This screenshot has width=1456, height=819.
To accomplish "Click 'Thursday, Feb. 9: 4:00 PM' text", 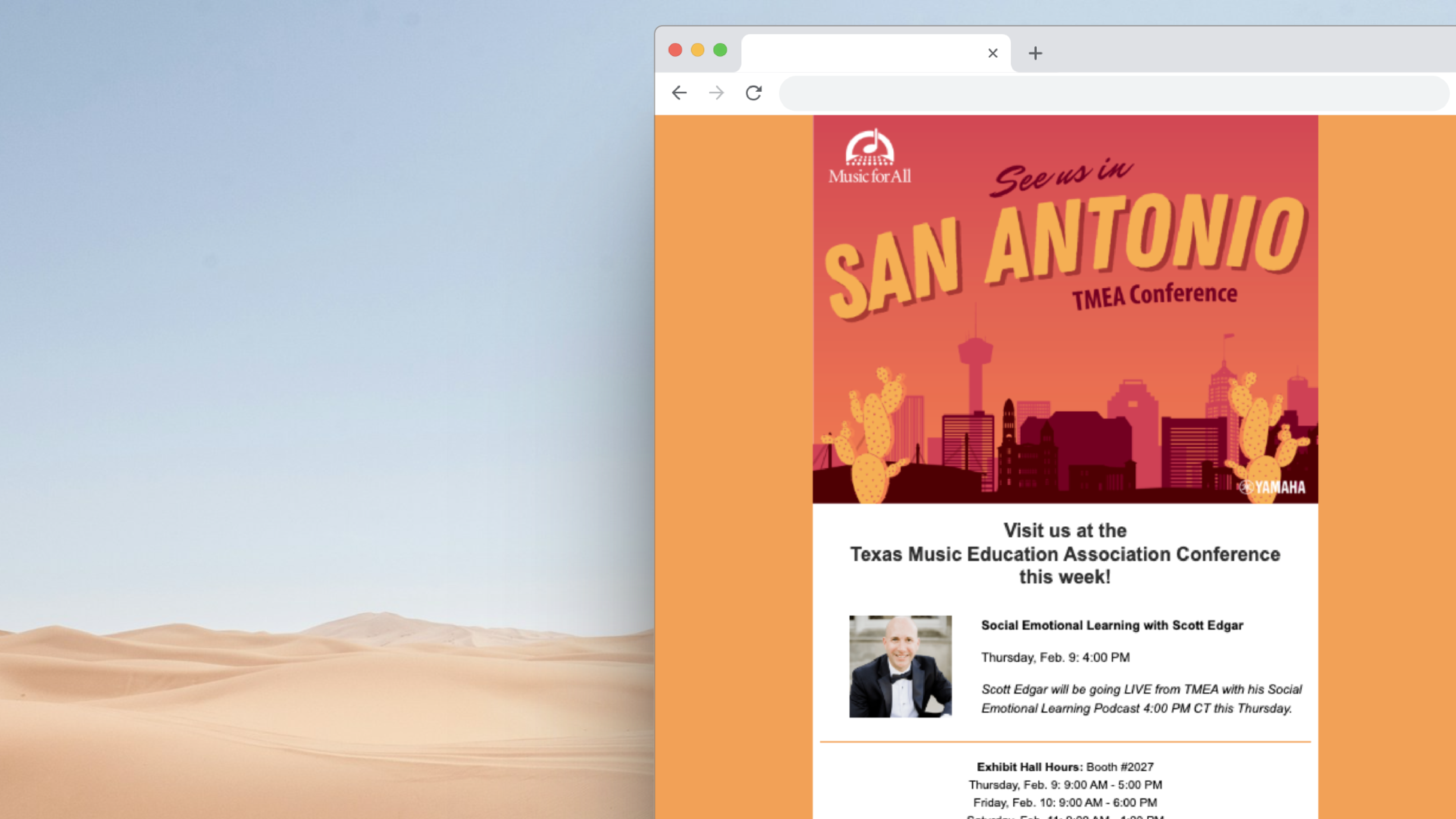I will click(x=1055, y=657).
